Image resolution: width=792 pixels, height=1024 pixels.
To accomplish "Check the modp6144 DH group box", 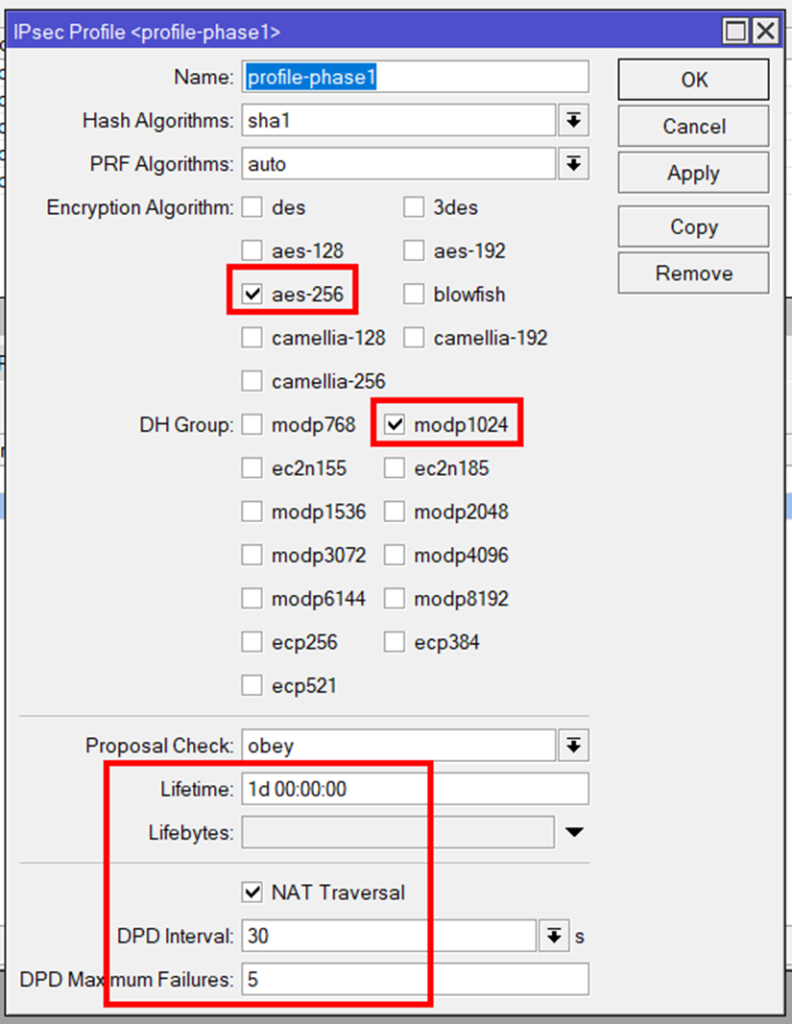I will pos(252,599).
